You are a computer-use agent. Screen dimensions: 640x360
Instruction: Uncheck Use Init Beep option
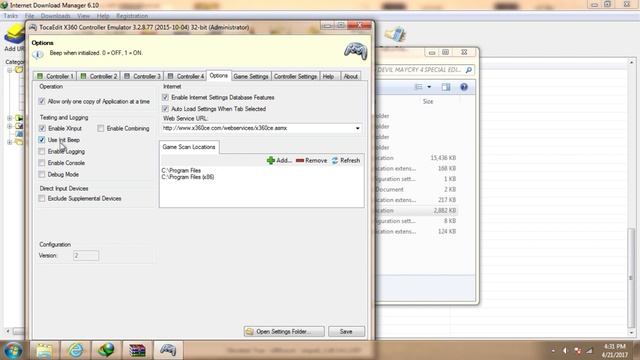point(42,140)
